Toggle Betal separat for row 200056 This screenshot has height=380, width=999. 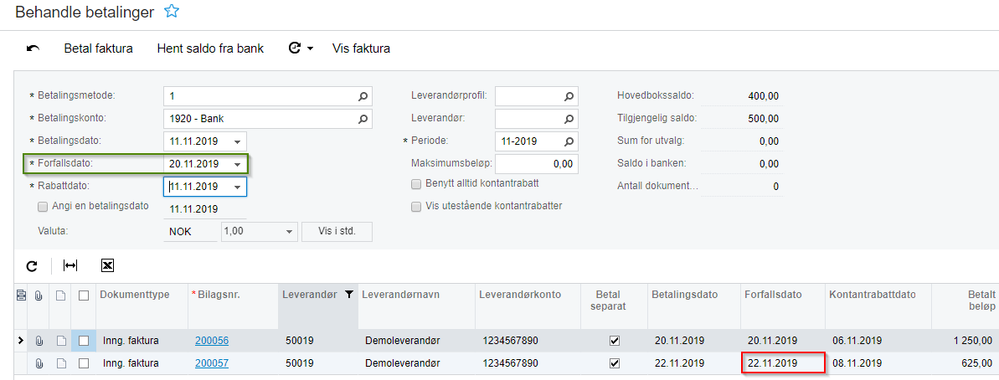(614, 341)
